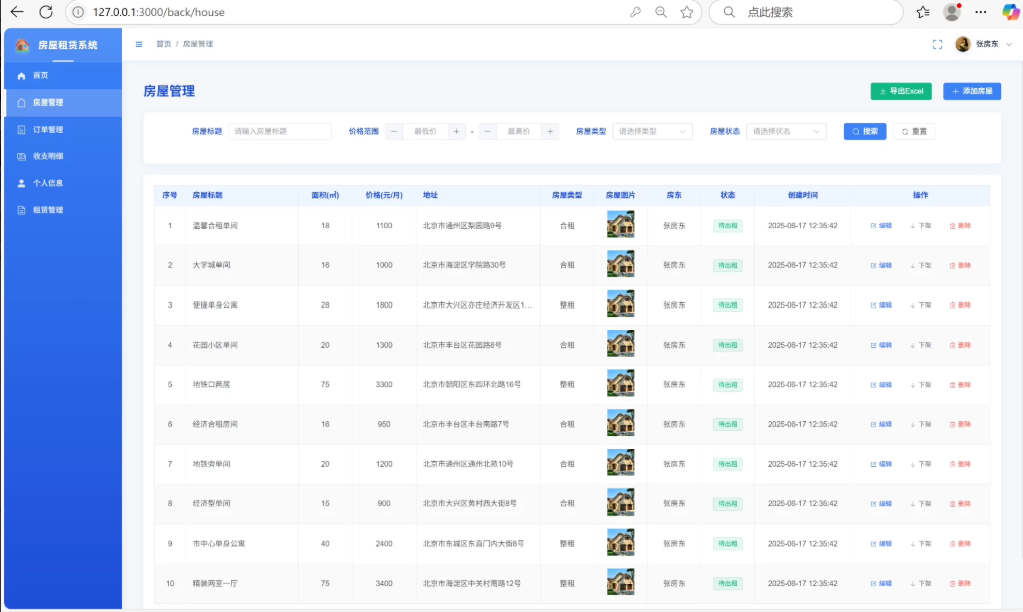
Task: Open 个人信息 in the sidebar
Action: point(63,183)
